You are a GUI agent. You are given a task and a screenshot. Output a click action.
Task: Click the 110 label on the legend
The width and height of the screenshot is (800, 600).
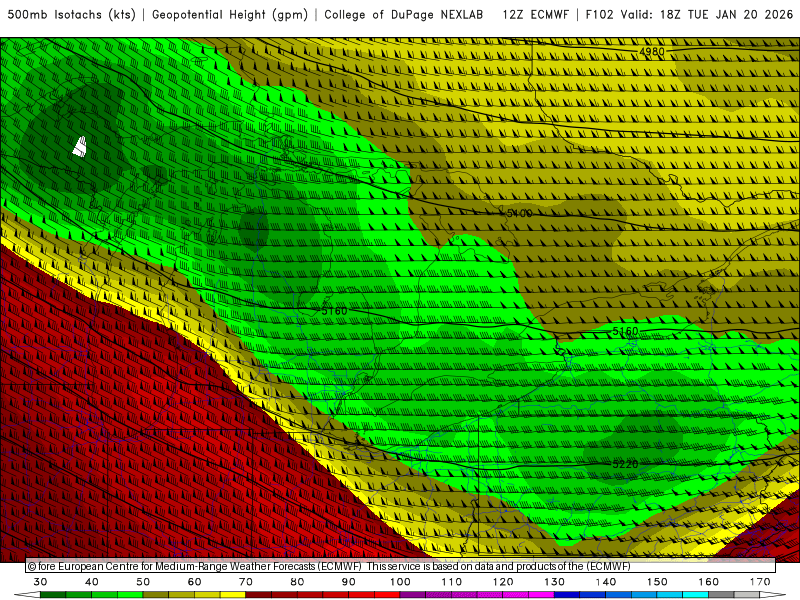(x=452, y=582)
